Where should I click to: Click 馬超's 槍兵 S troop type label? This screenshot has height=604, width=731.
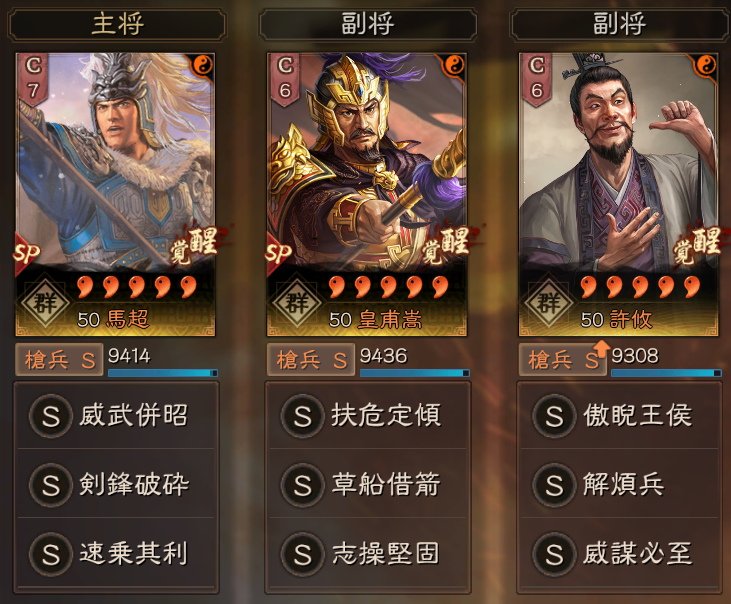click(x=59, y=360)
